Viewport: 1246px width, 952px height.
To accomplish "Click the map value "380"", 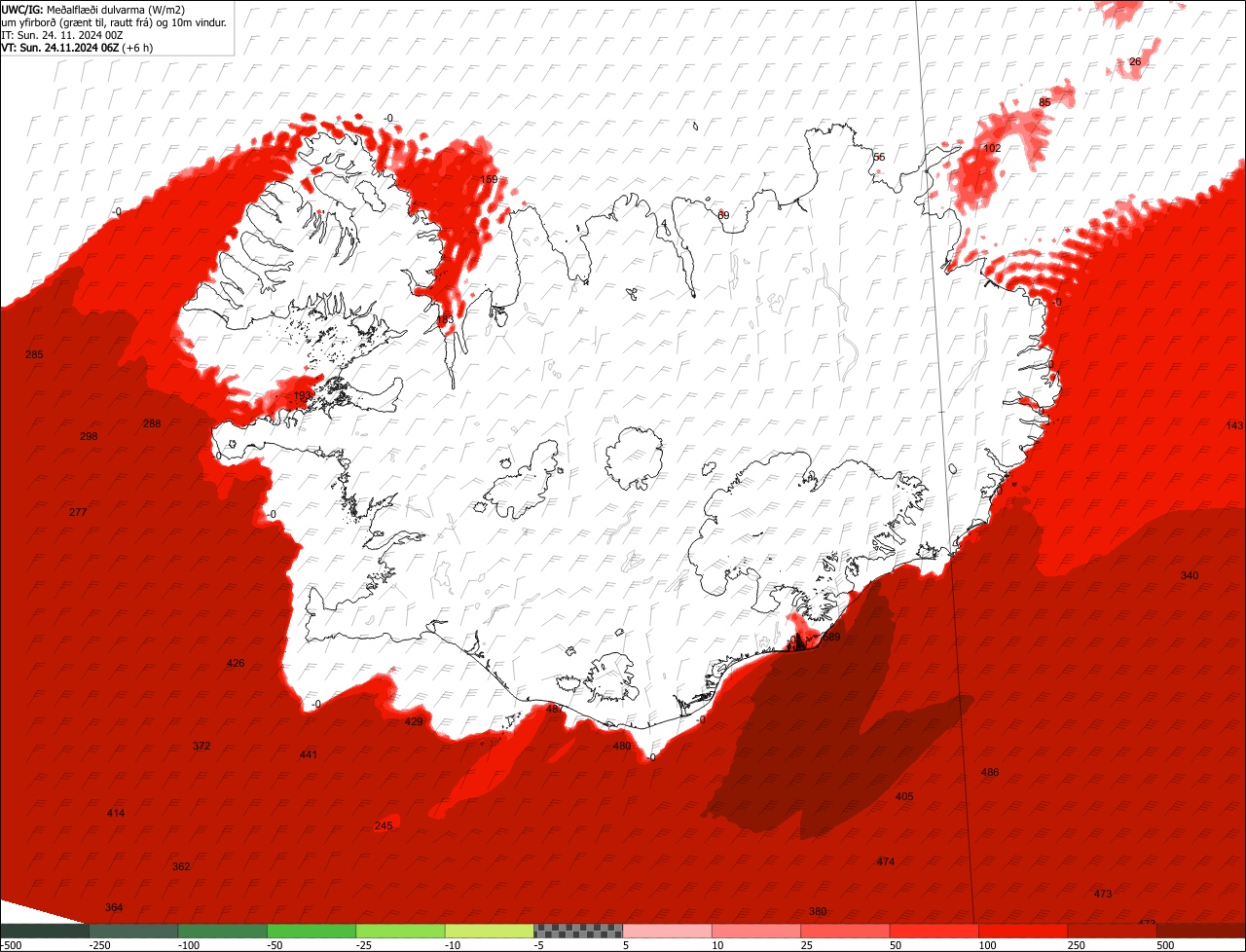I will 818,911.
